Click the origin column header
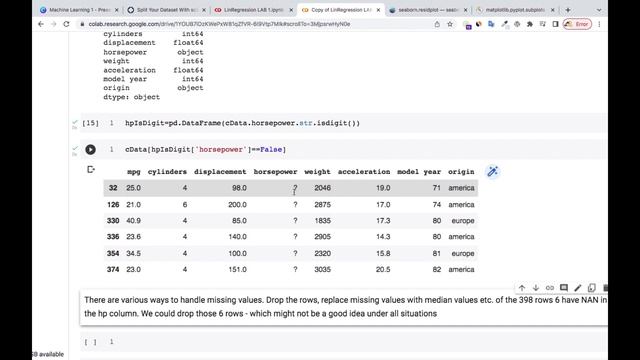Image resolution: width=640 pixels, height=360 pixels. (461, 172)
